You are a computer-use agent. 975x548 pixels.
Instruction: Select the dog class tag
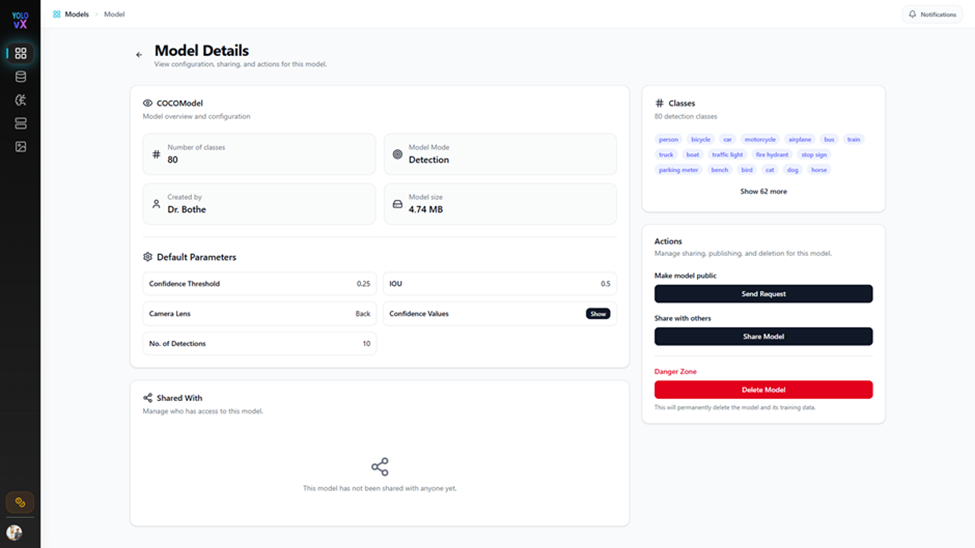click(792, 170)
